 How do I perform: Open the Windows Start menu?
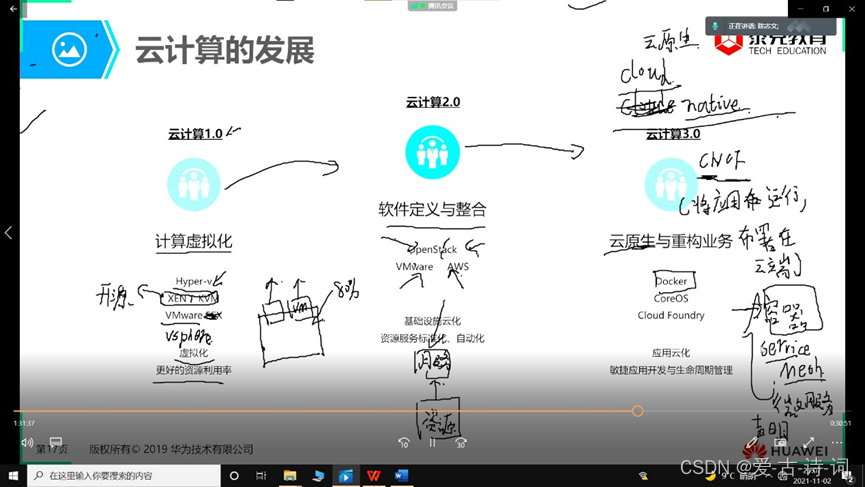pos(13,475)
